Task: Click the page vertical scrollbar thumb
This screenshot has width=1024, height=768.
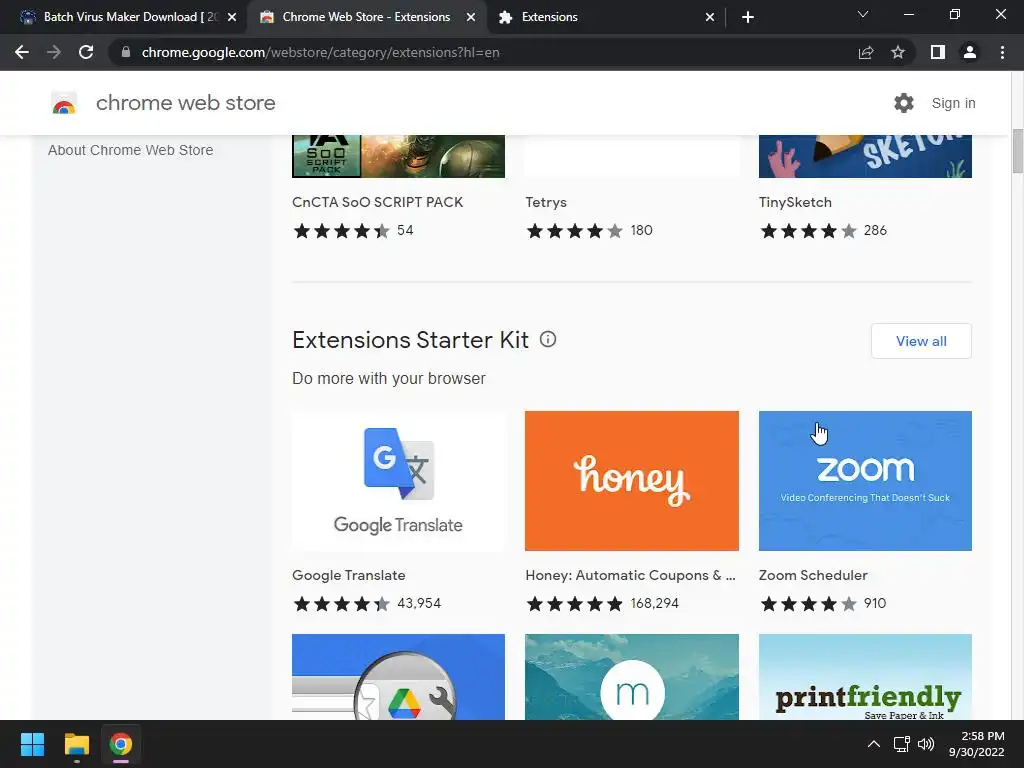Action: click(x=1017, y=152)
